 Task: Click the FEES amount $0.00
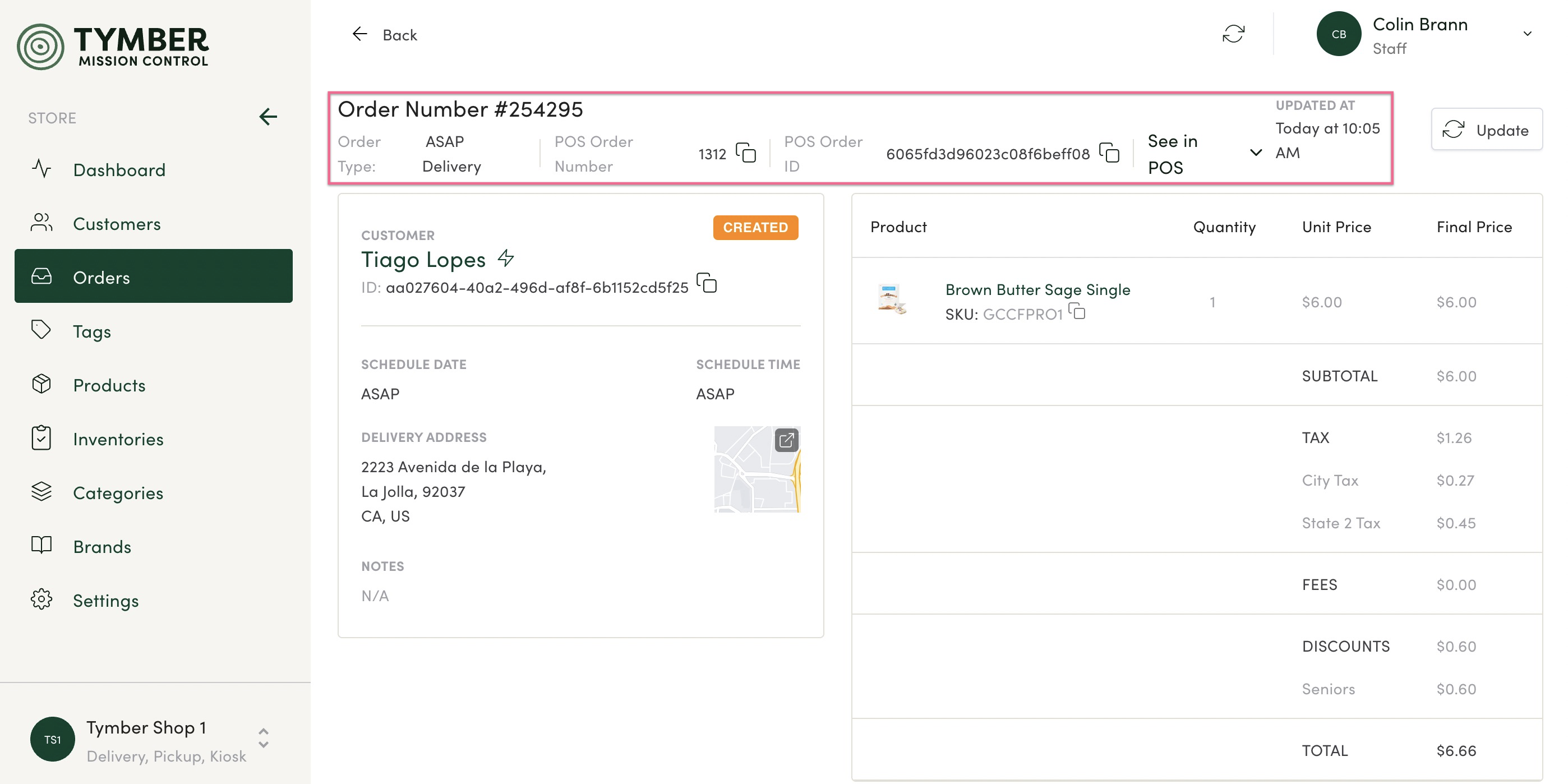coord(1456,585)
